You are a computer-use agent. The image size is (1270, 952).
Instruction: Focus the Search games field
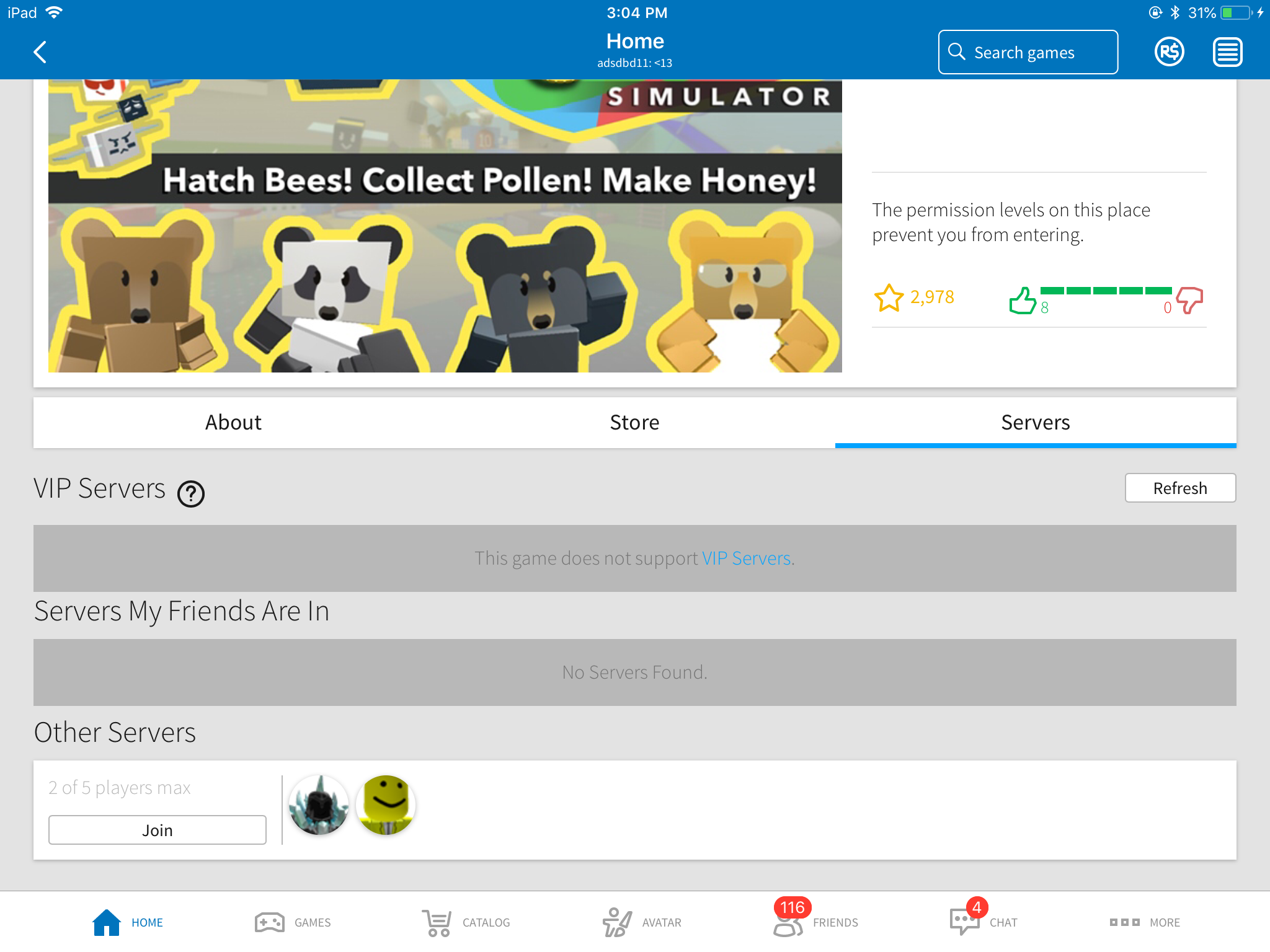click(1028, 52)
